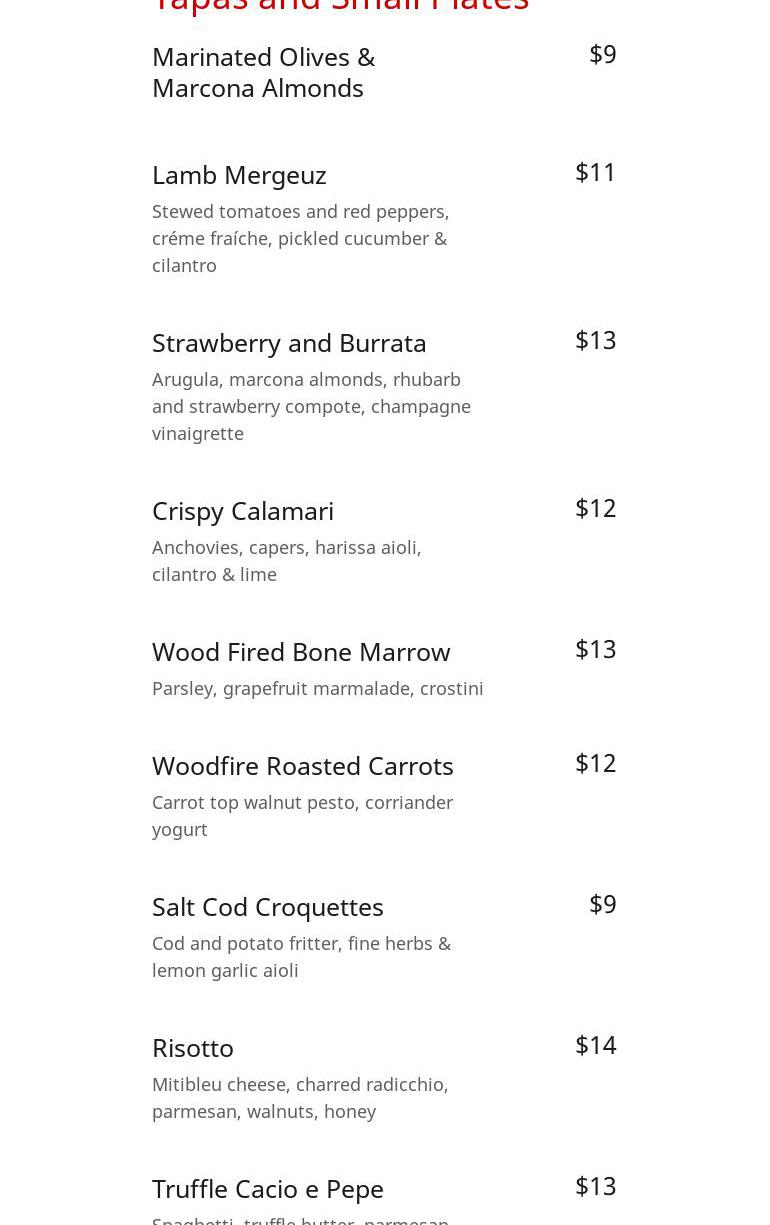Select the $9 price for Salt Cod Croquettes
Screen dimensions: 770x1225
pyautogui.click(x=603, y=904)
